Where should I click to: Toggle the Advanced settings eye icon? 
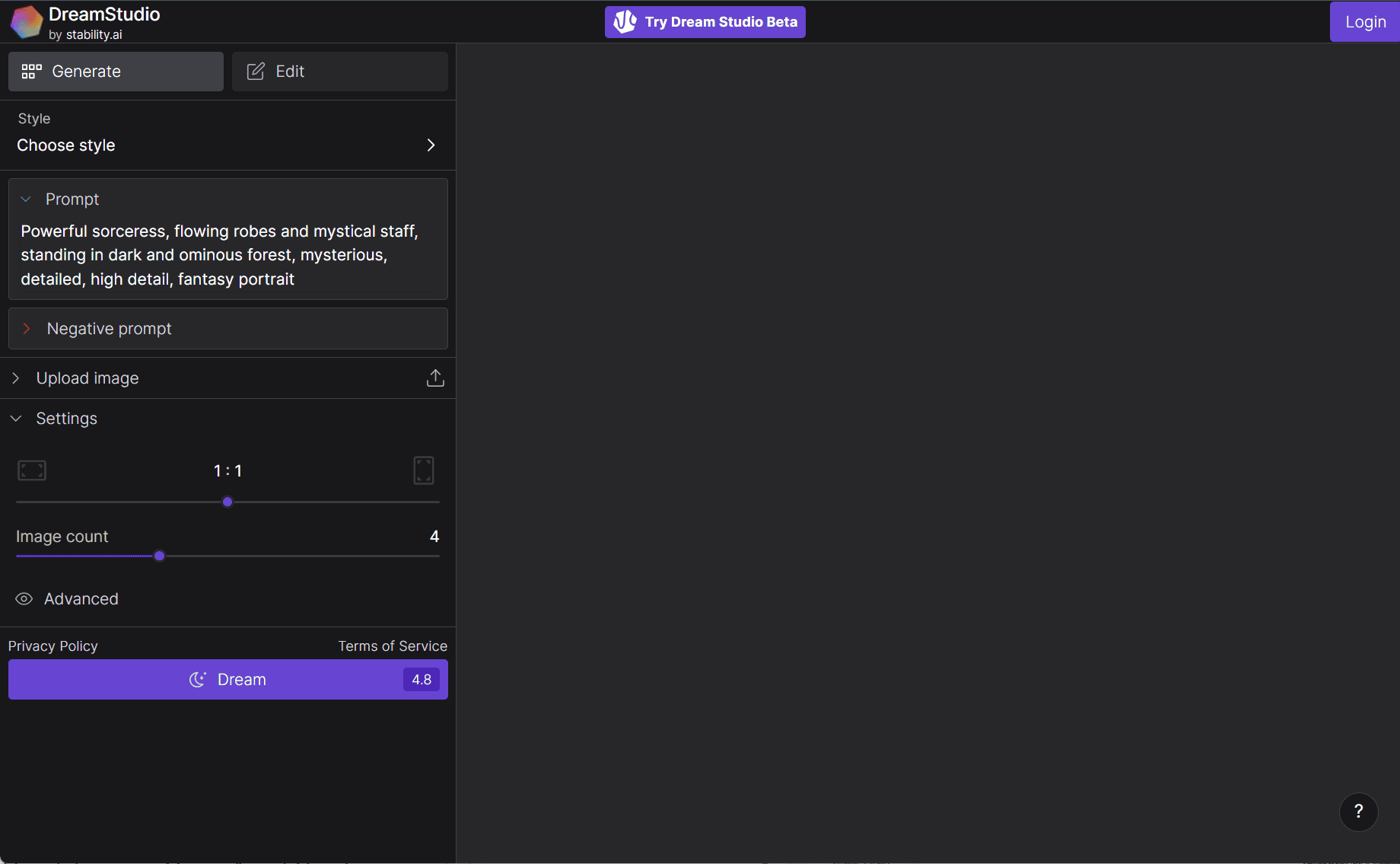(x=24, y=599)
